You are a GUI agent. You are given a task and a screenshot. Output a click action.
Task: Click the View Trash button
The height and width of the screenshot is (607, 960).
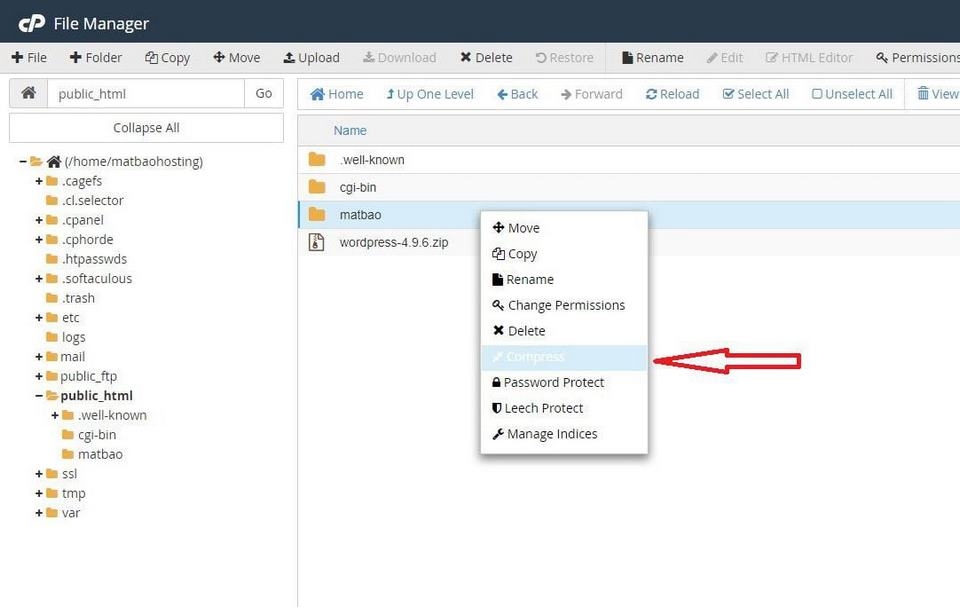pyautogui.click(x=938, y=94)
